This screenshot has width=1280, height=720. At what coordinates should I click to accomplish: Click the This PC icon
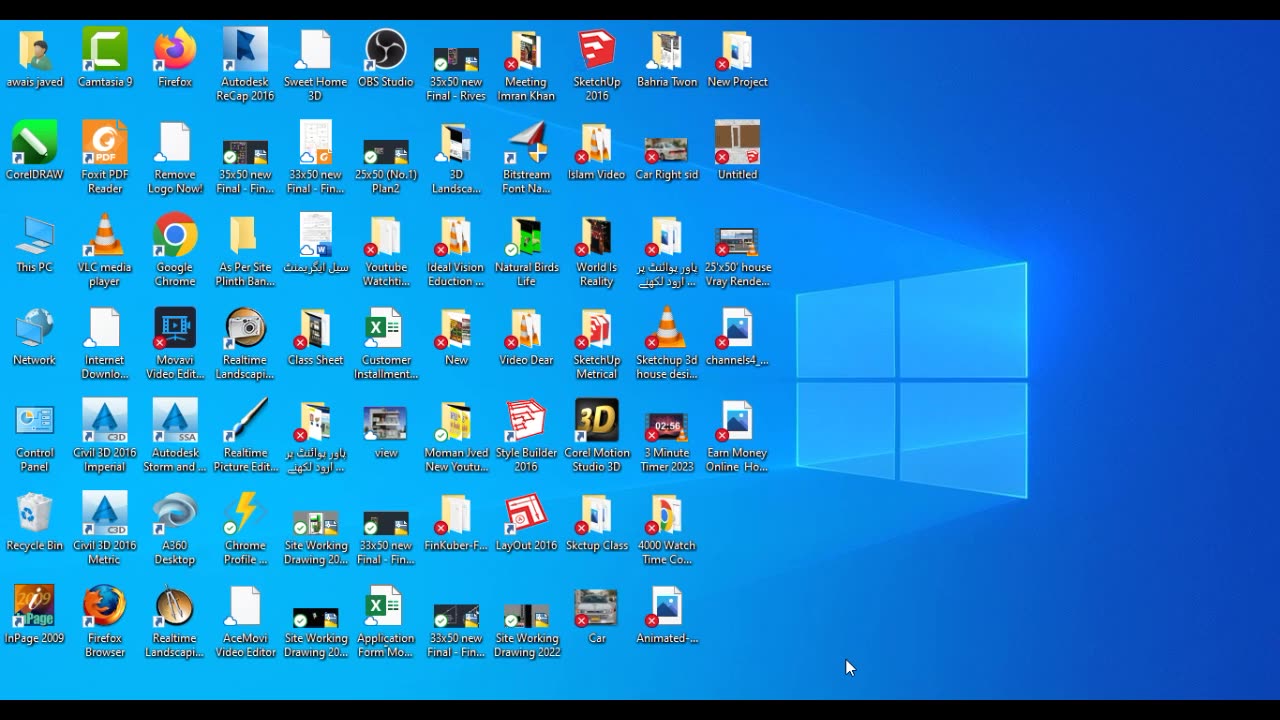[35, 236]
